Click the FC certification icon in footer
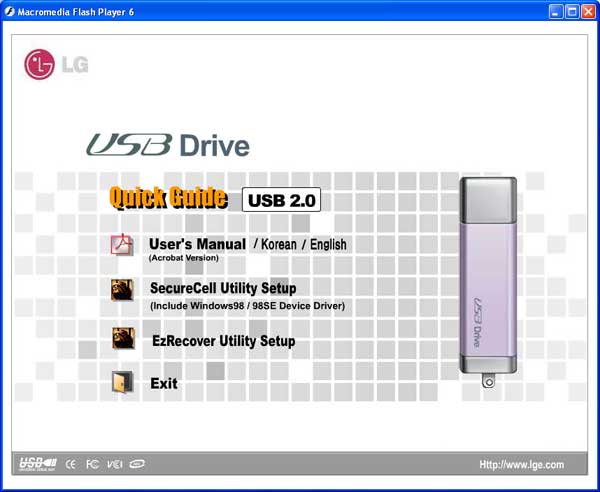600x492 pixels. pyautogui.click(x=92, y=464)
